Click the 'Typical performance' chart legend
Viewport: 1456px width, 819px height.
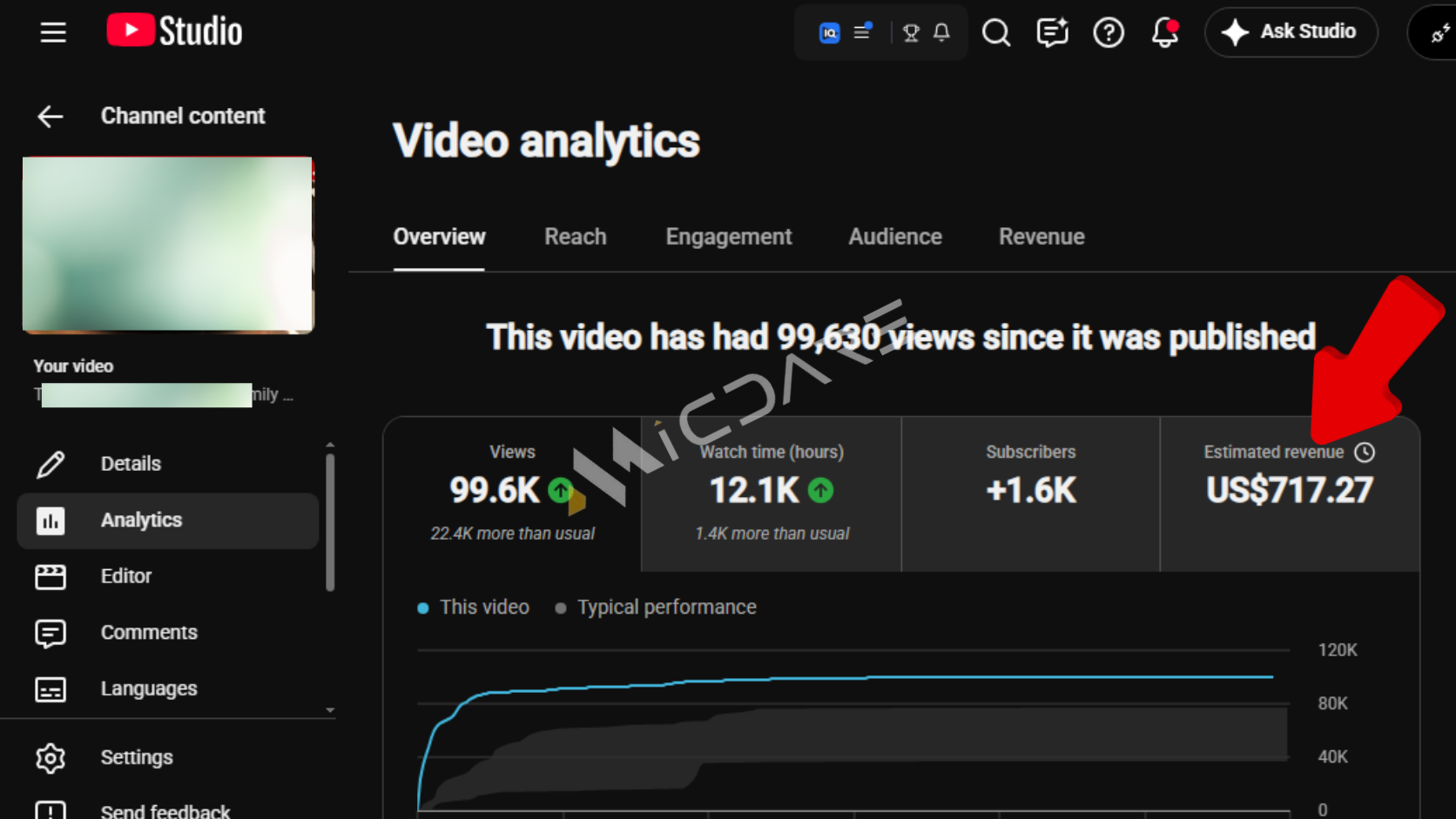coord(656,608)
